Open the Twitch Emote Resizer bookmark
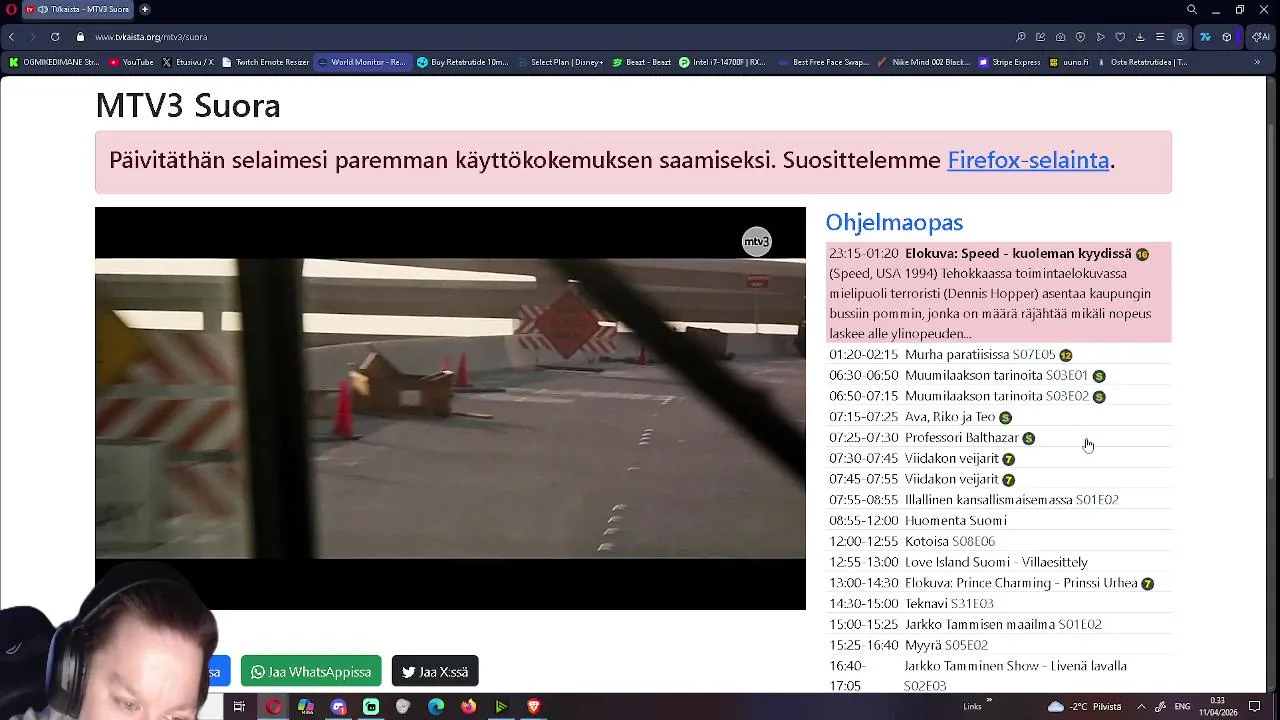1280x720 pixels. 266,62
